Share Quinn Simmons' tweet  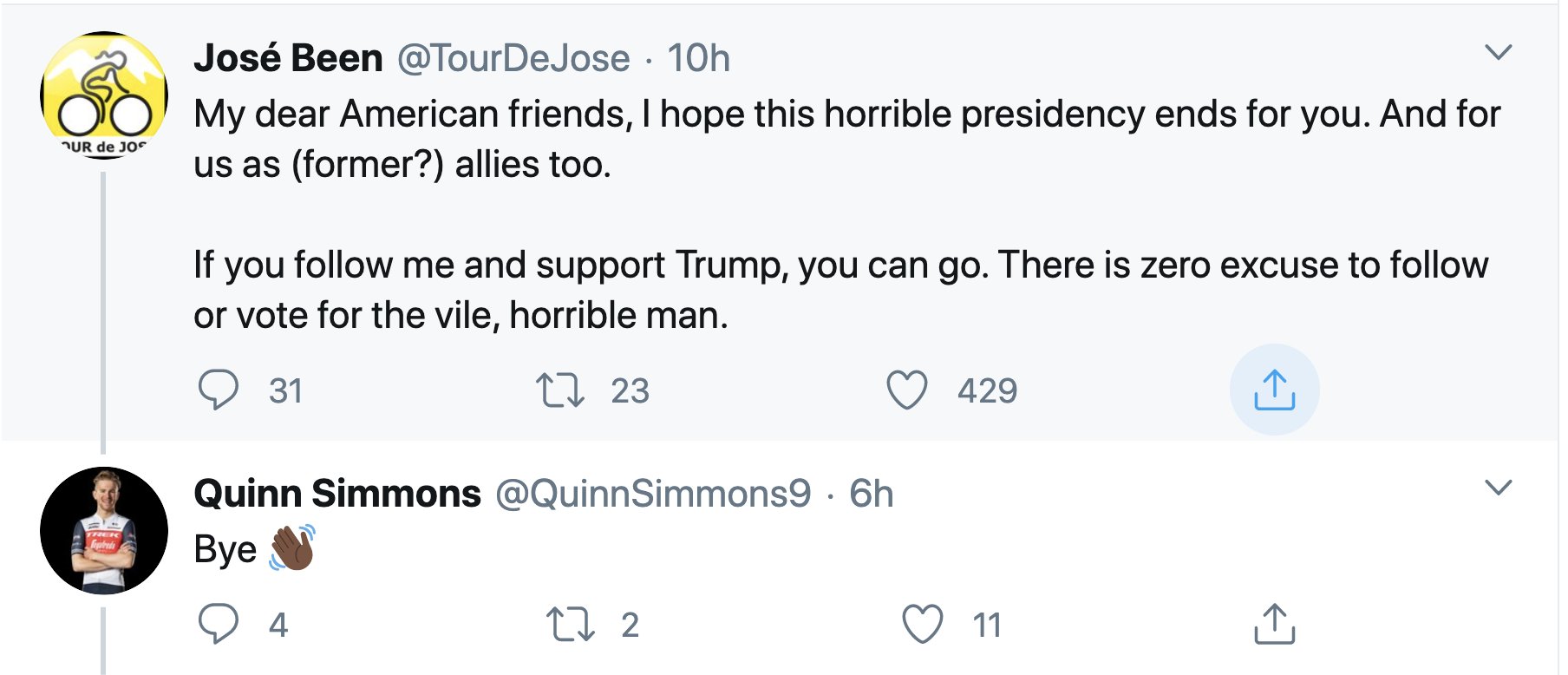tap(1274, 624)
